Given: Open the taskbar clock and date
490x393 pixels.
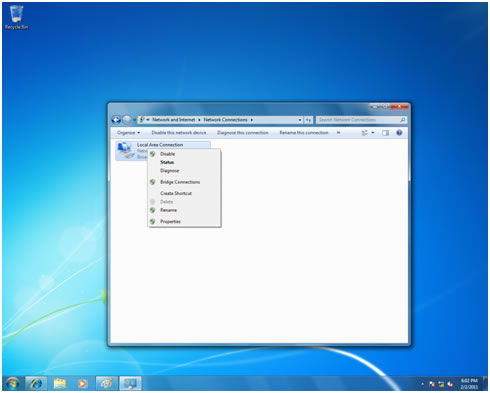Looking at the screenshot, I should pyautogui.click(x=469, y=384).
